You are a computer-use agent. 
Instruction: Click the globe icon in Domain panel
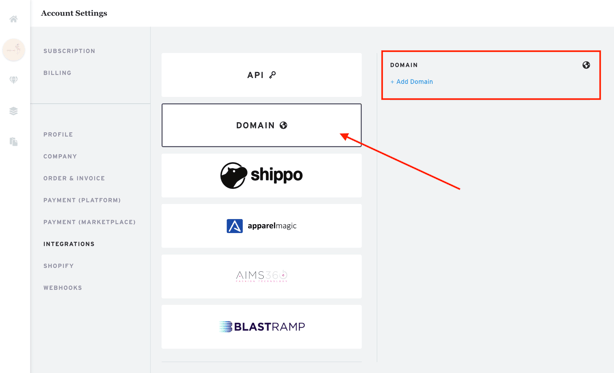tap(586, 65)
